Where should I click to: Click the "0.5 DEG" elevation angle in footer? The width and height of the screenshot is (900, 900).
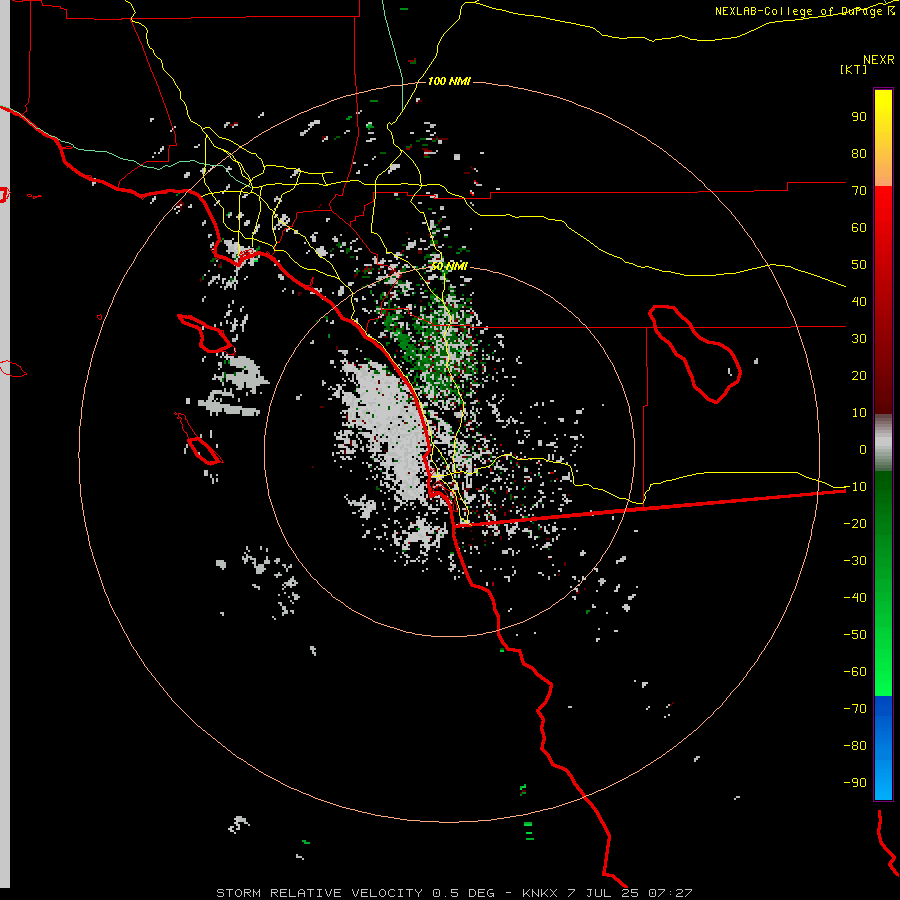coord(463,893)
